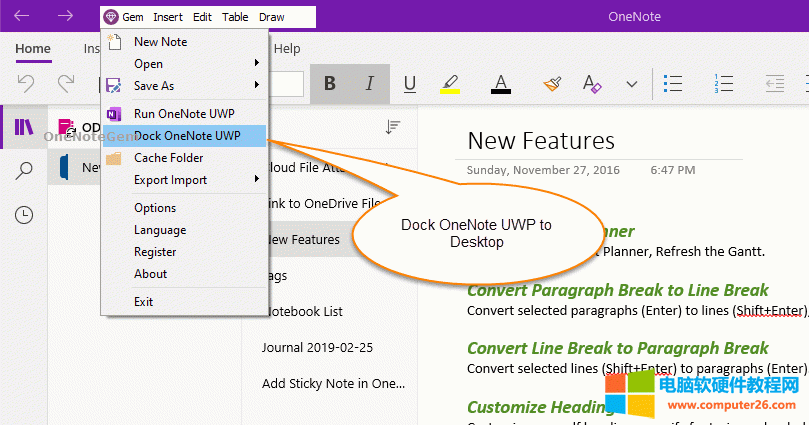
Task: Toggle the bulleted list
Action: [x=673, y=83]
